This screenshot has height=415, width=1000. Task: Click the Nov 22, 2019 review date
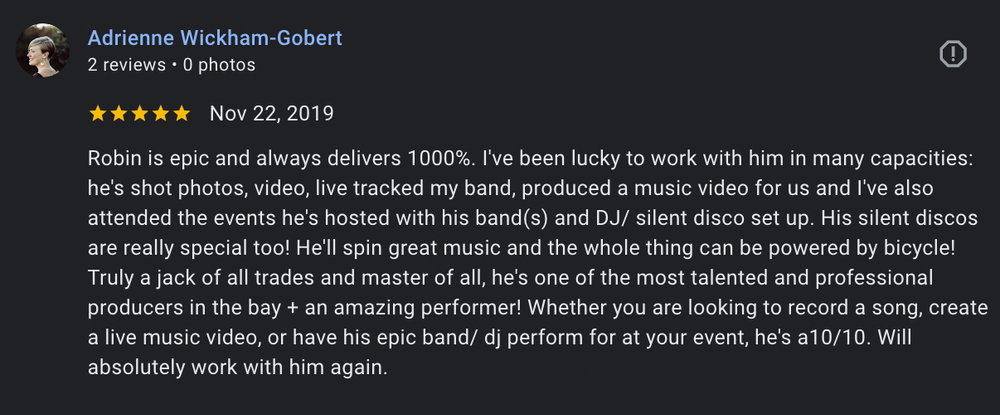pyautogui.click(x=272, y=113)
